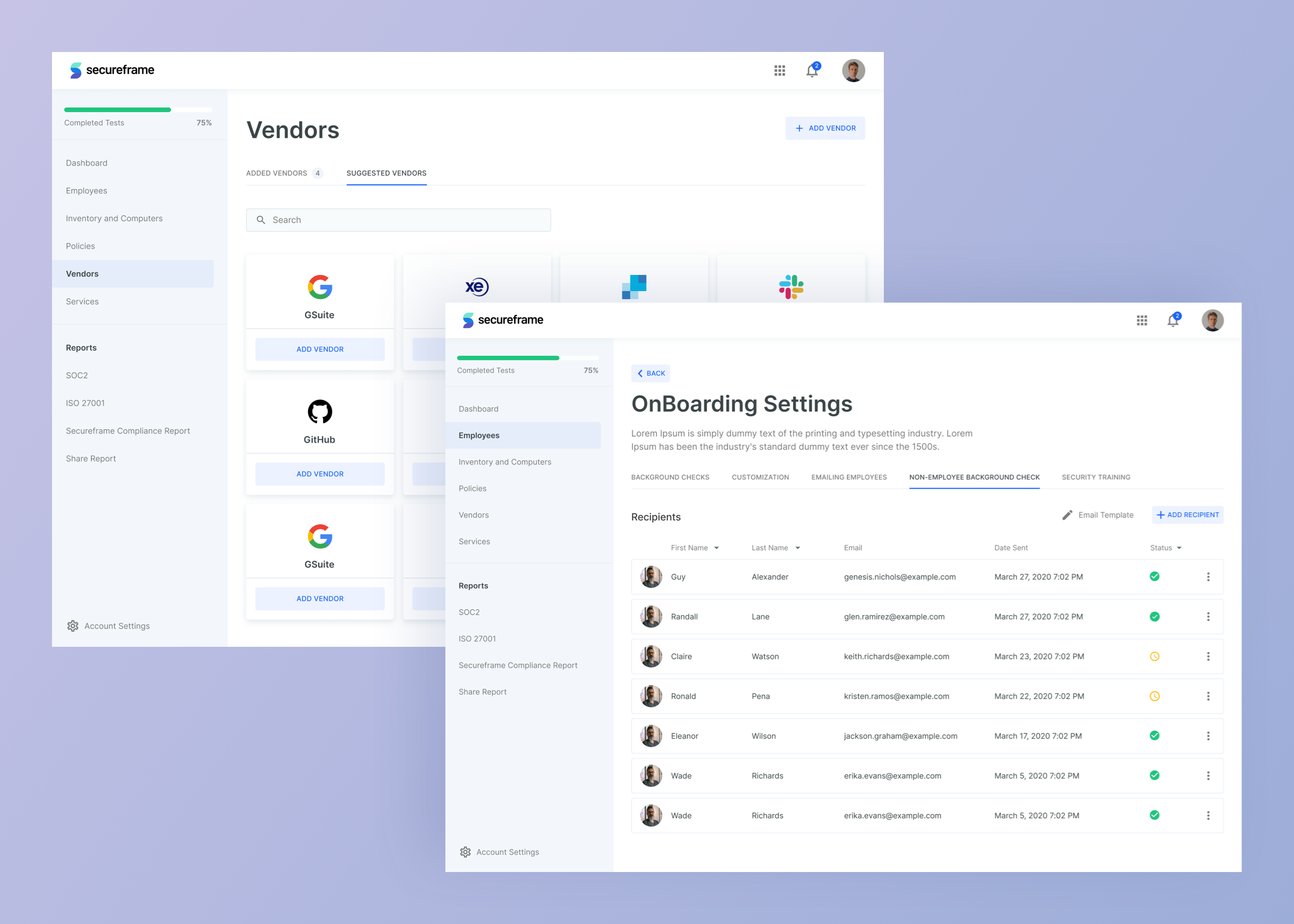Screen dimensions: 1294x924
Task: Select the Security Training tab
Action: [1096, 478]
